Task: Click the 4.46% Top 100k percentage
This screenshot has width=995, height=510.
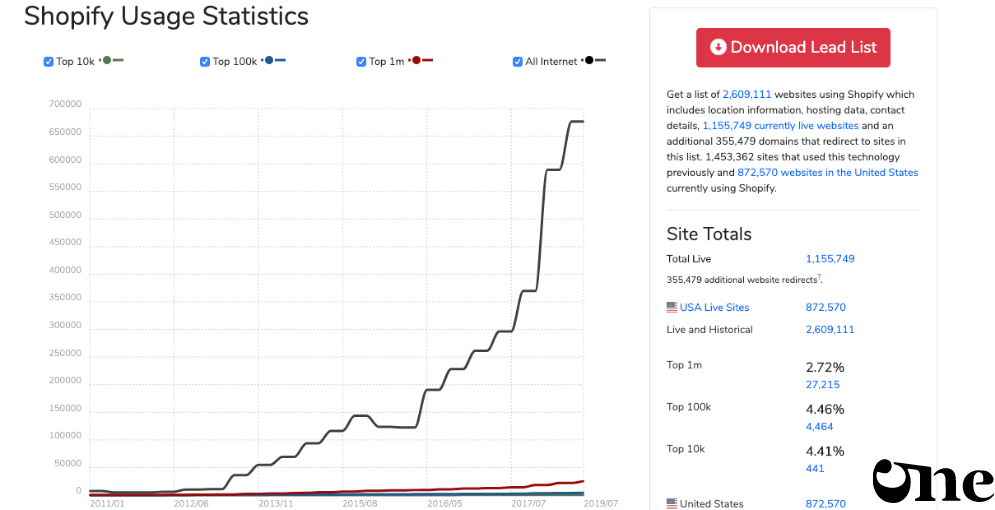Action: pos(825,410)
